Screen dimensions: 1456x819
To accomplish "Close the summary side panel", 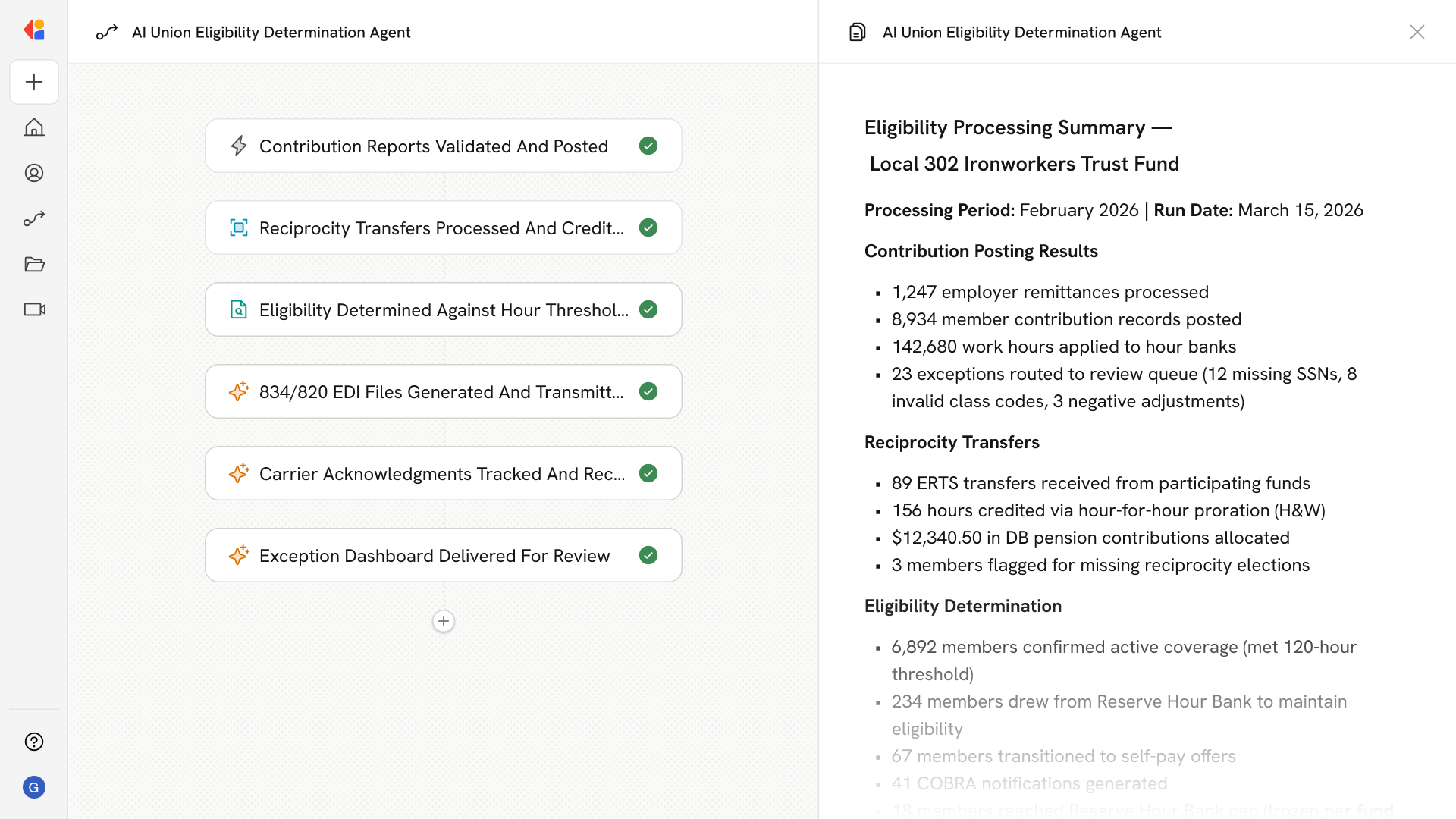I will (1417, 32).
